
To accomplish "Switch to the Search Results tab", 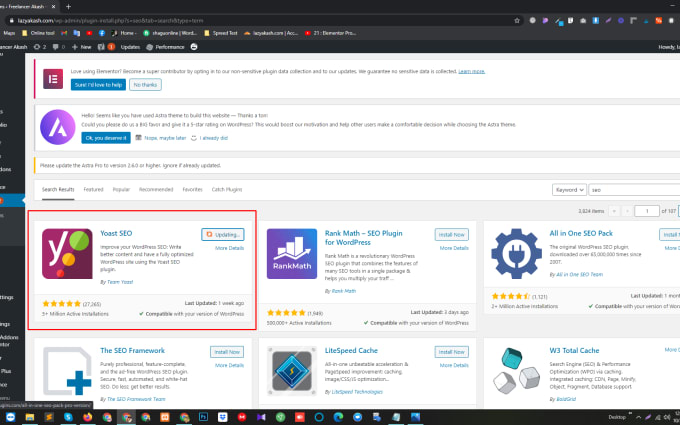I will 58,190.
